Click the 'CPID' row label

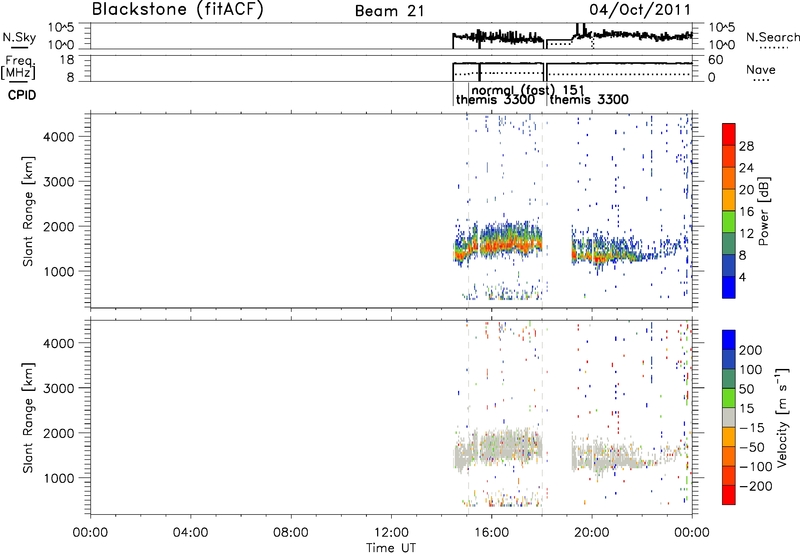22,95
